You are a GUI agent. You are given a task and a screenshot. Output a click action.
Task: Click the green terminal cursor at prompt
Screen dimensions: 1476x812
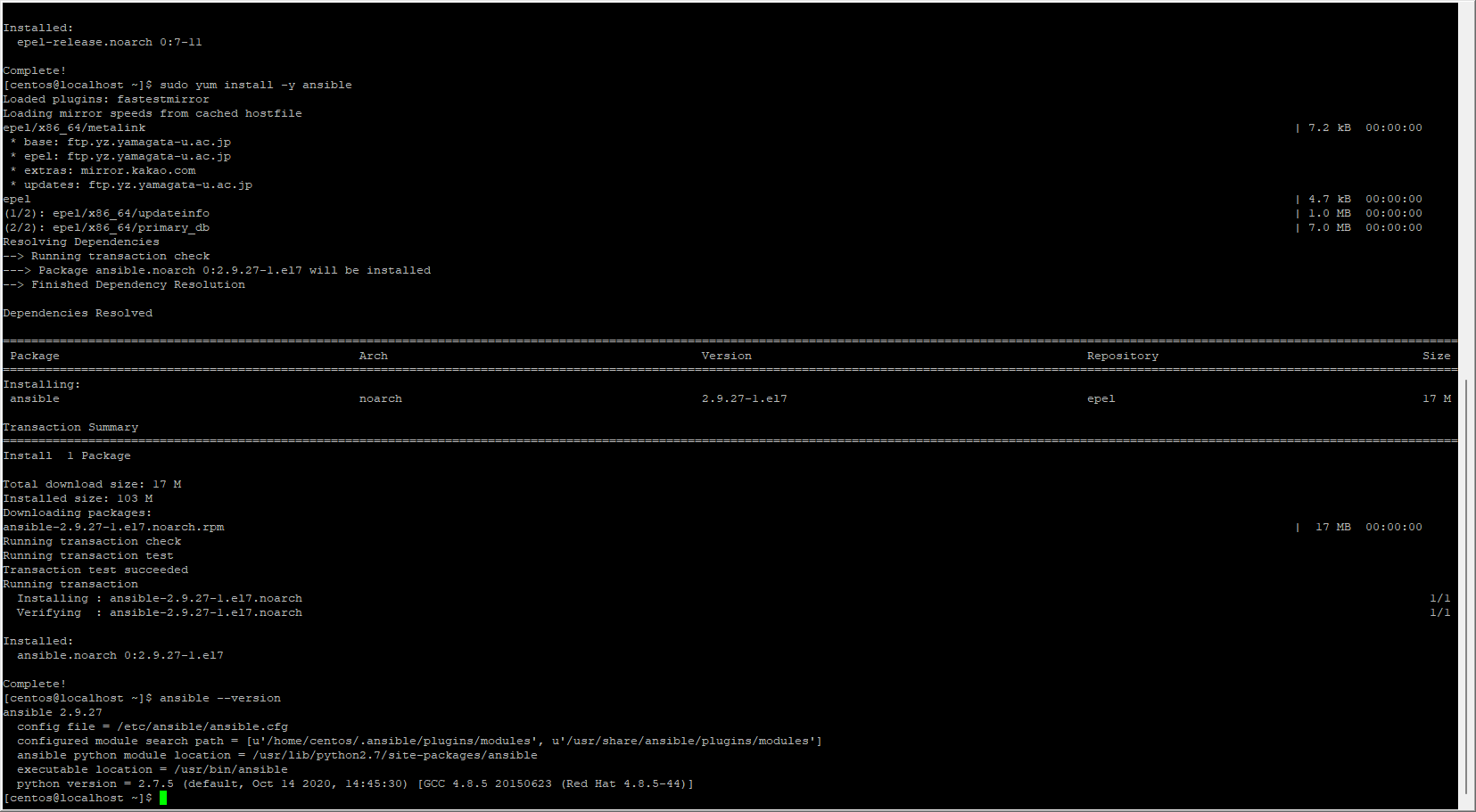click(163, 798)
